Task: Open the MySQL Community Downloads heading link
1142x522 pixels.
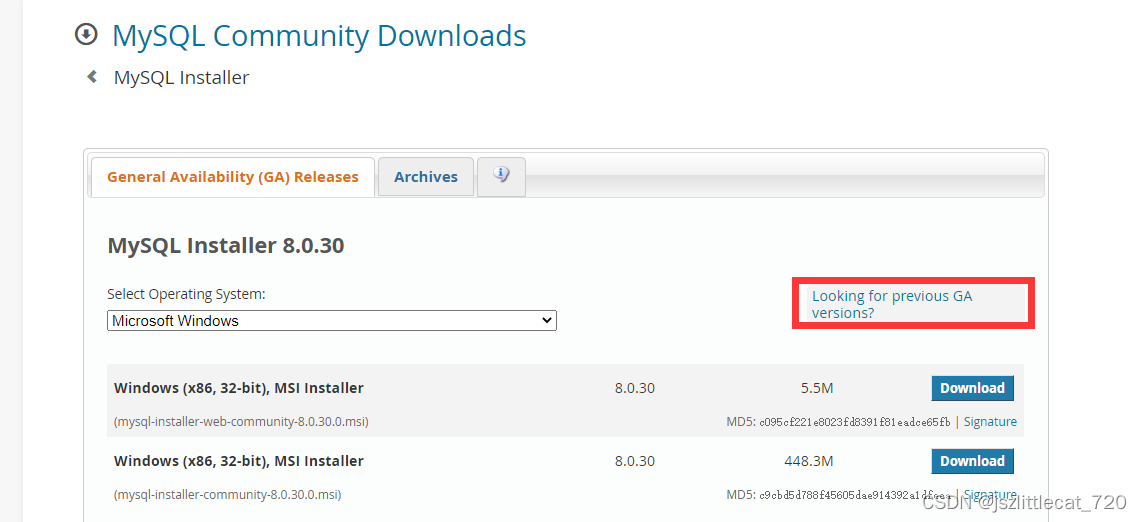Action: [x=319, y=36]
